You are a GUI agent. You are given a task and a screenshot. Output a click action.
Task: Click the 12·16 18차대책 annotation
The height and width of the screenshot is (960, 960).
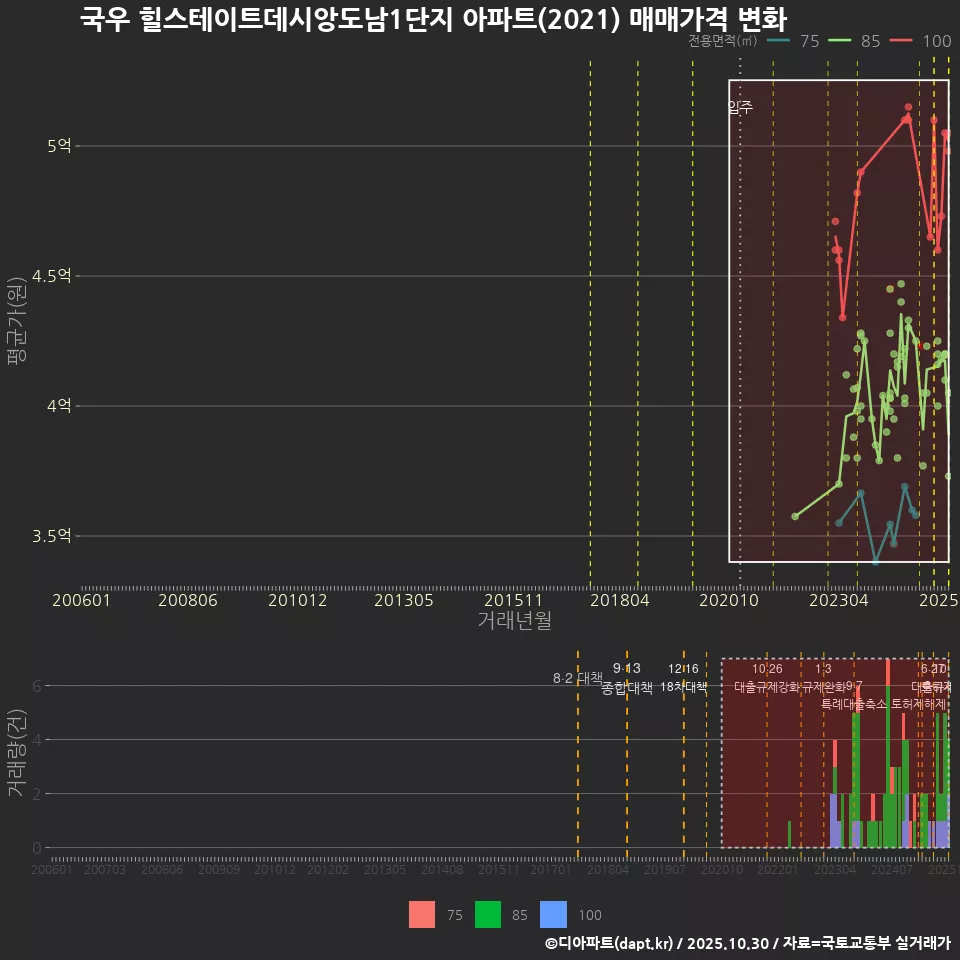[685, 680]
